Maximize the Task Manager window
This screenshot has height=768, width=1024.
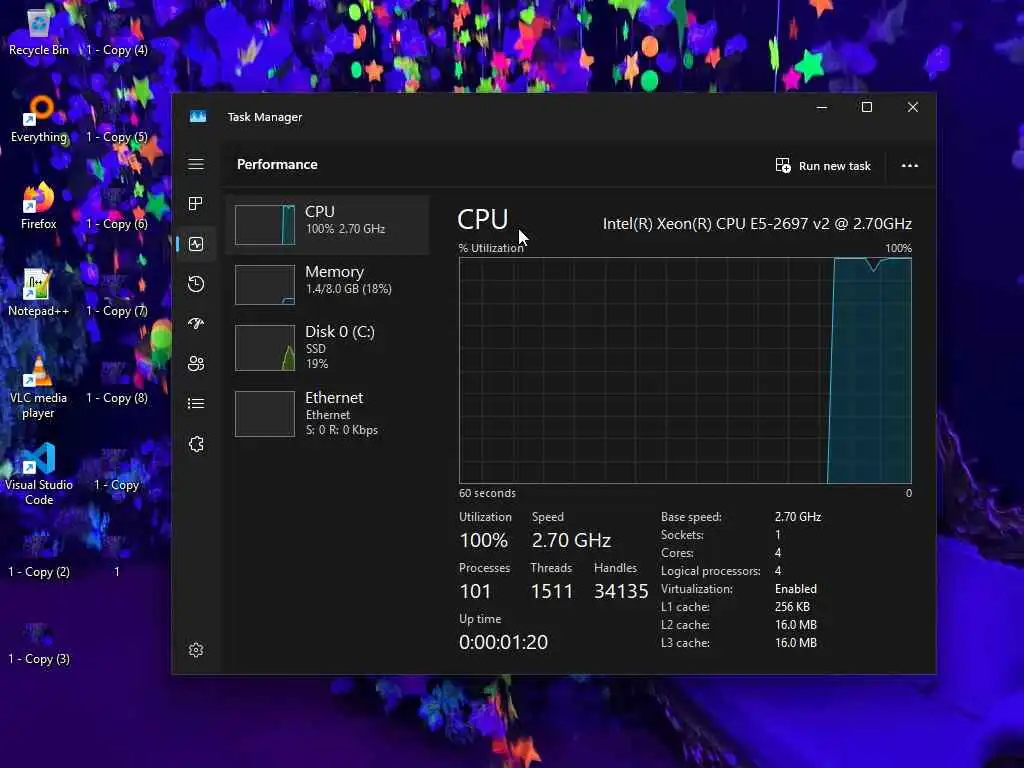coord(867,107)
